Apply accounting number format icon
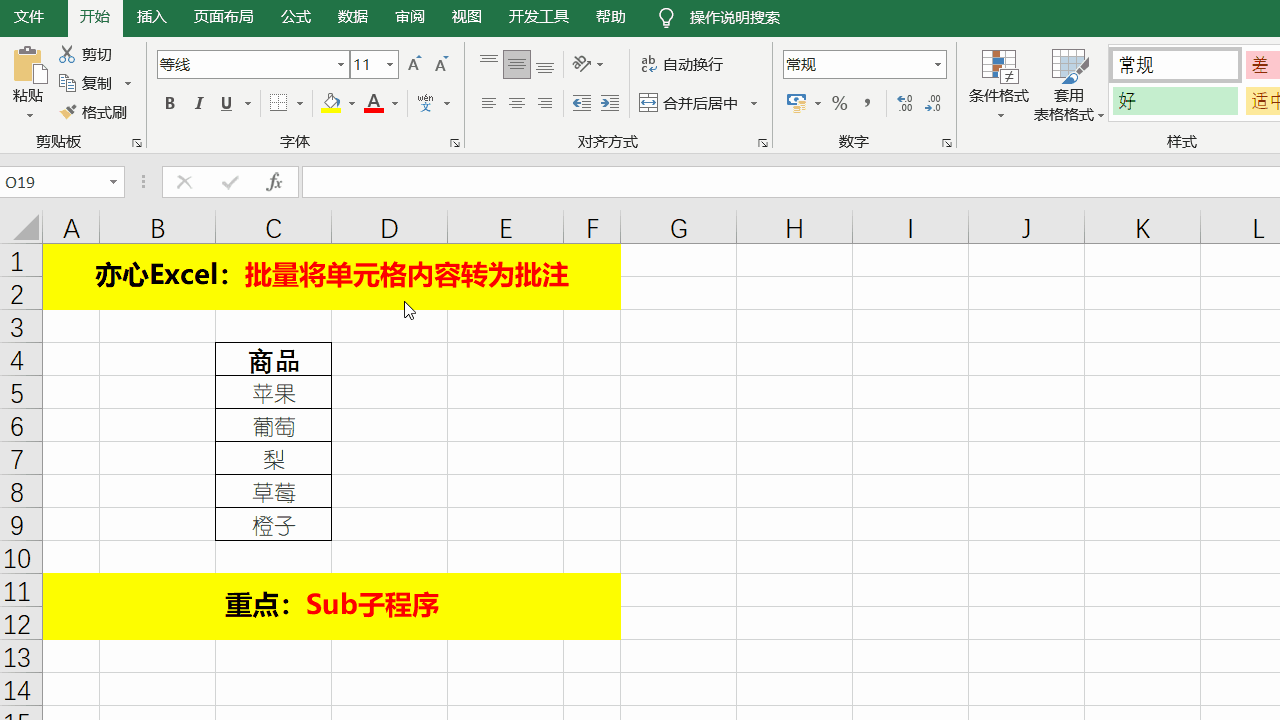This screenshot has height=720, width=1280. [797, 103]
